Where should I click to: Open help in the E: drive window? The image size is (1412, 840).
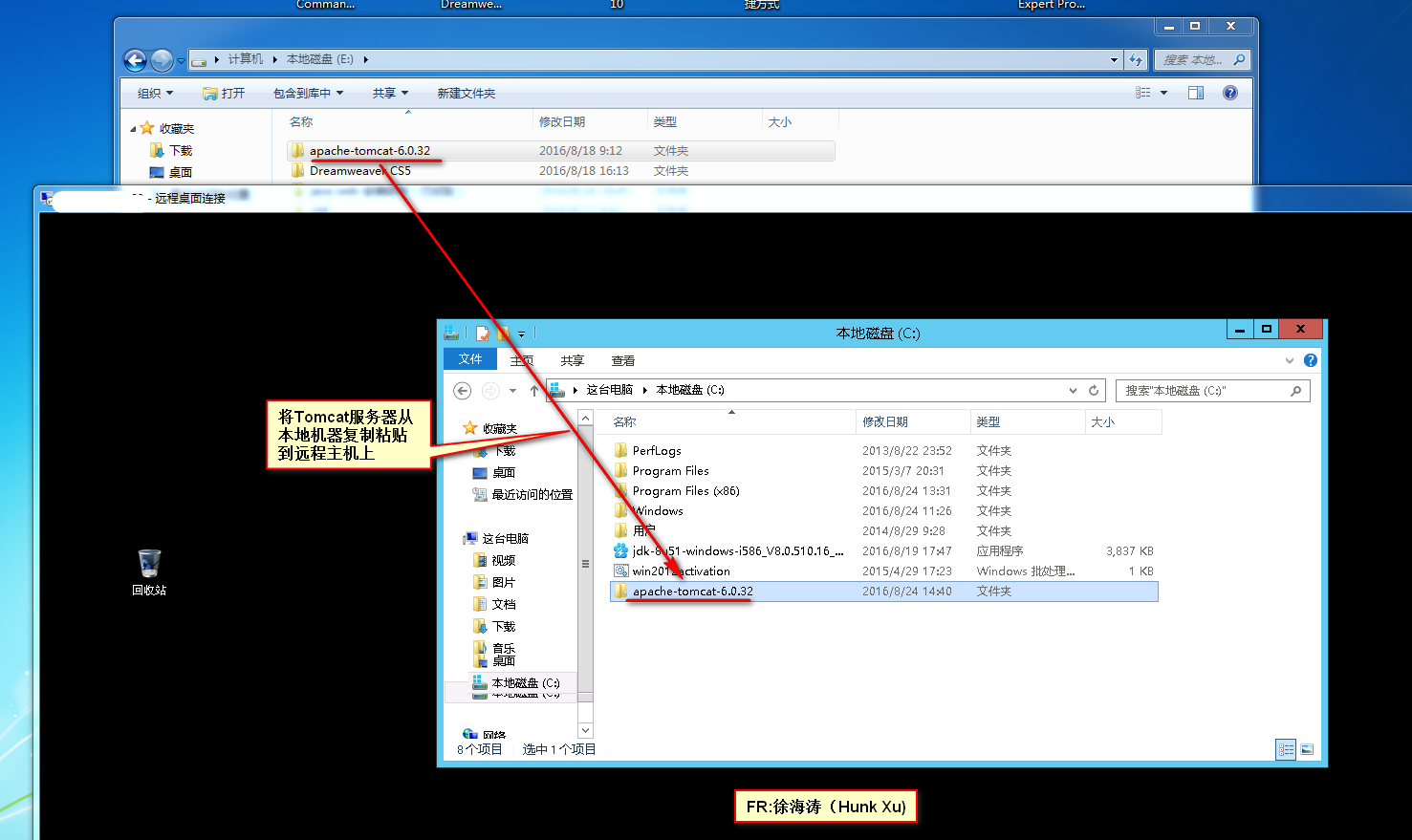point(1230,93)
